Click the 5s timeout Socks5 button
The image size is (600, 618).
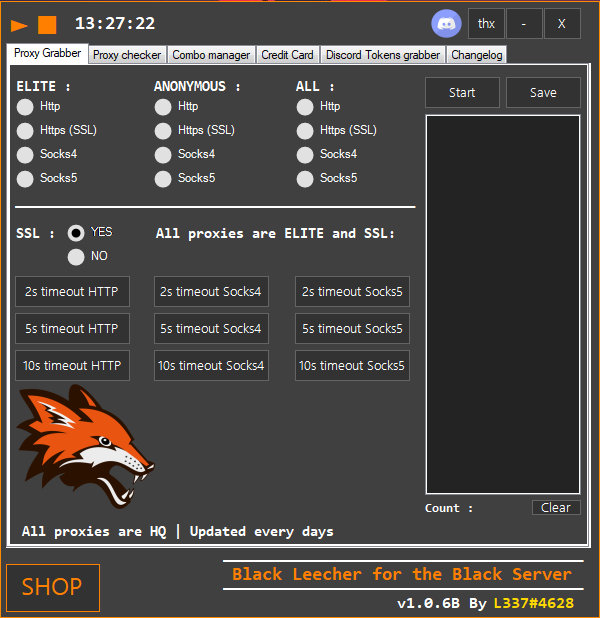click(x=352, y=329)
